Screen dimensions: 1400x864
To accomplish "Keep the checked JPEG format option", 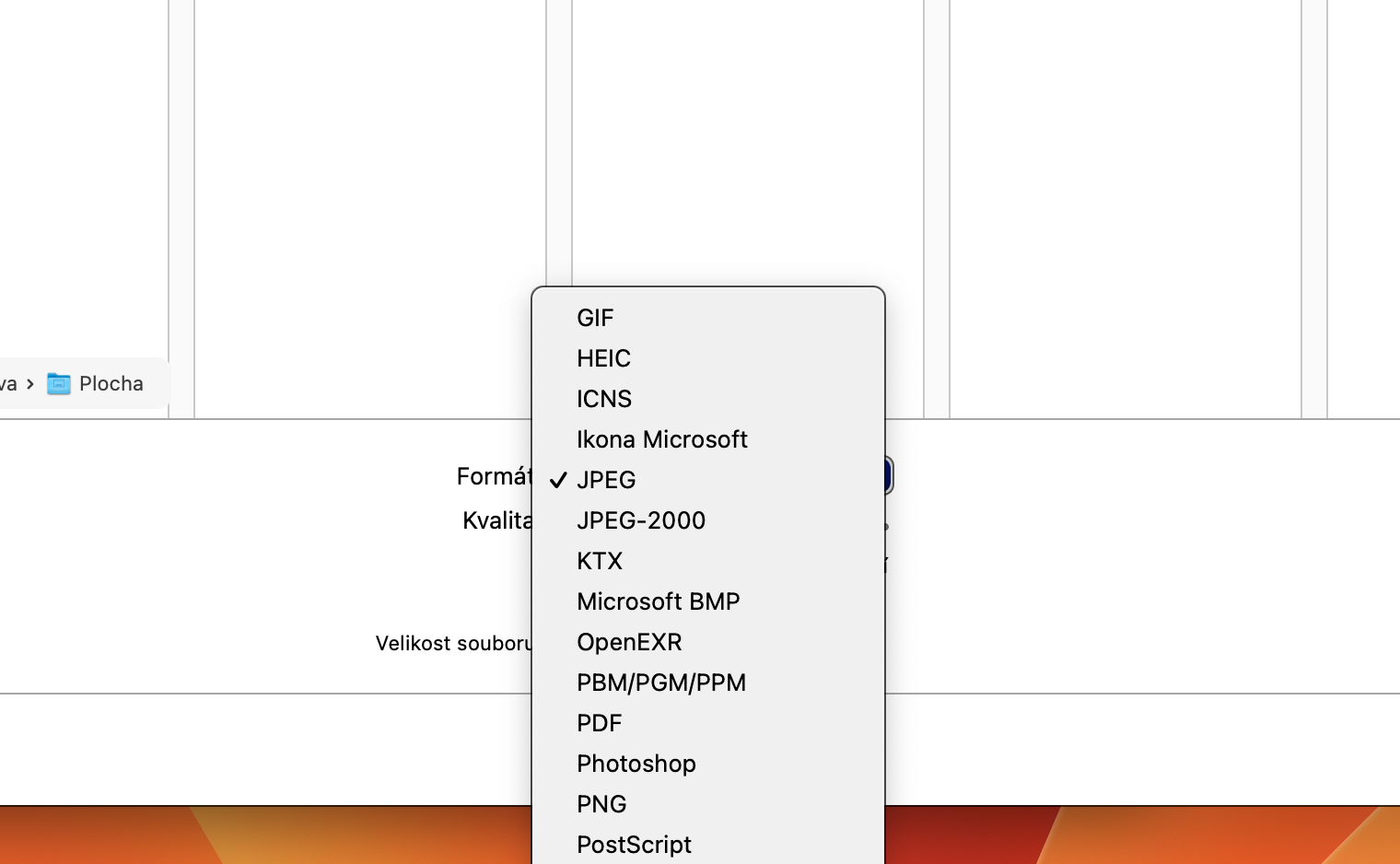I will tap(606, 480).
